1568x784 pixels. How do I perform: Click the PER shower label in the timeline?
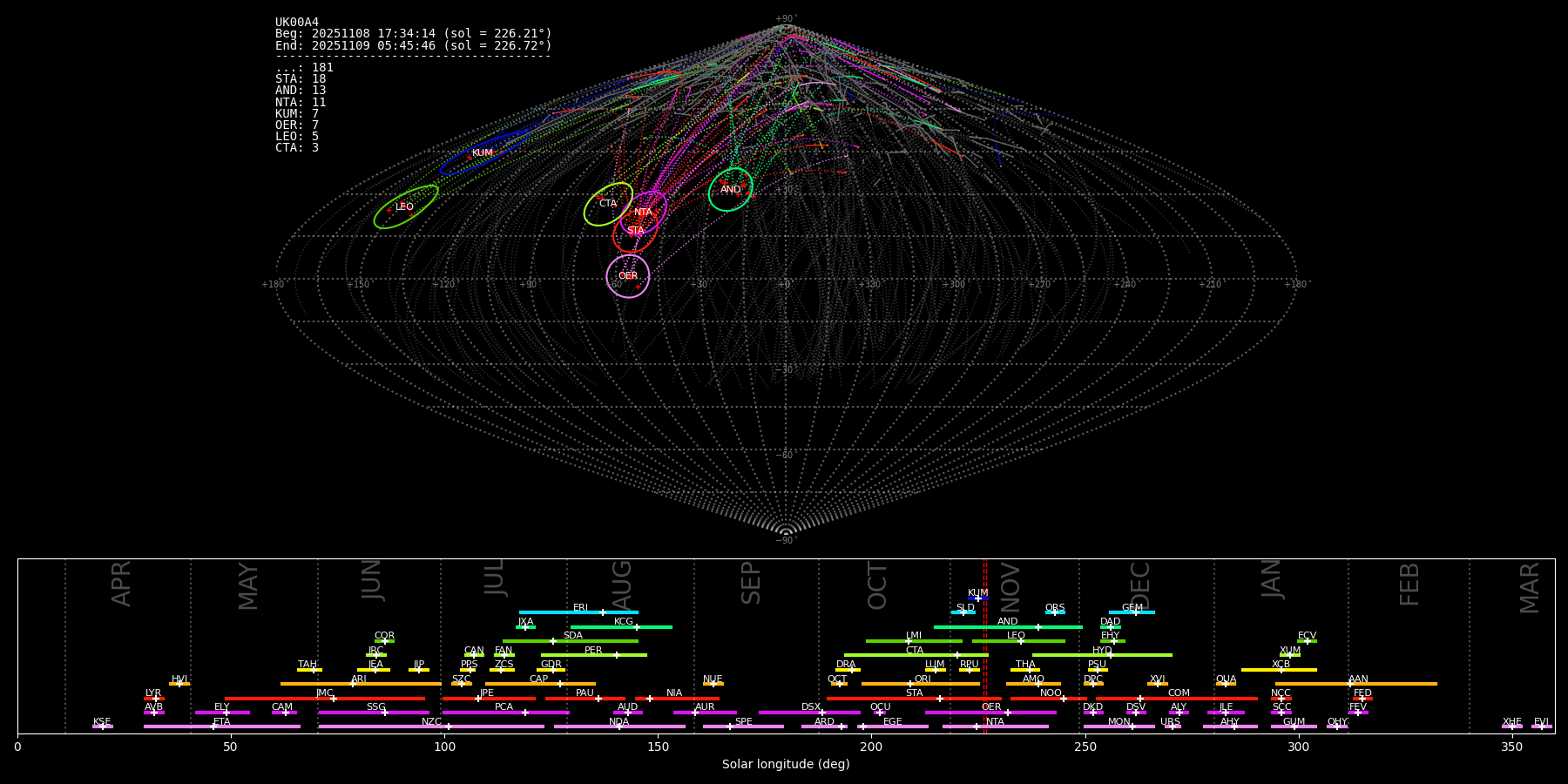[x=593, y=651]
